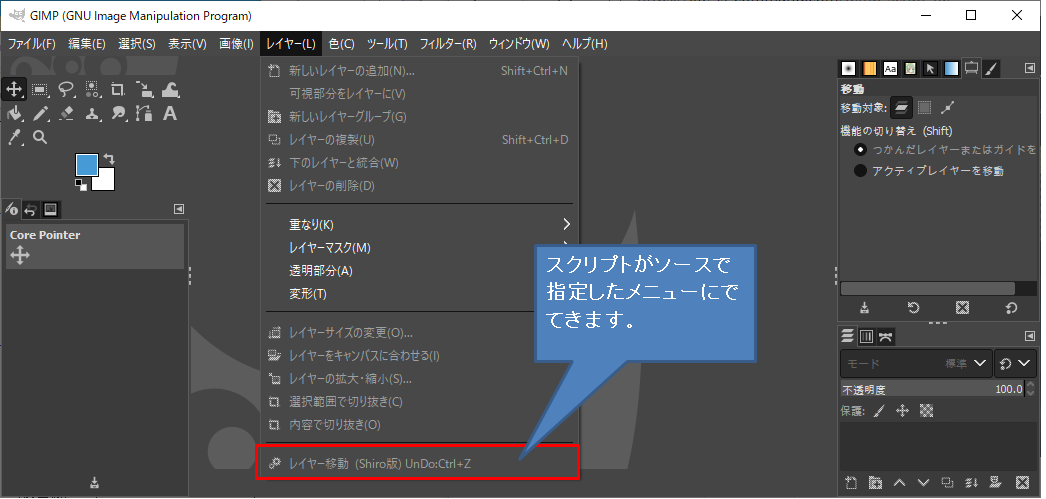Image resolution: width=1046 pixels, height=499 pixels.
Task: Select the Text tool
Action: [170, 113]
